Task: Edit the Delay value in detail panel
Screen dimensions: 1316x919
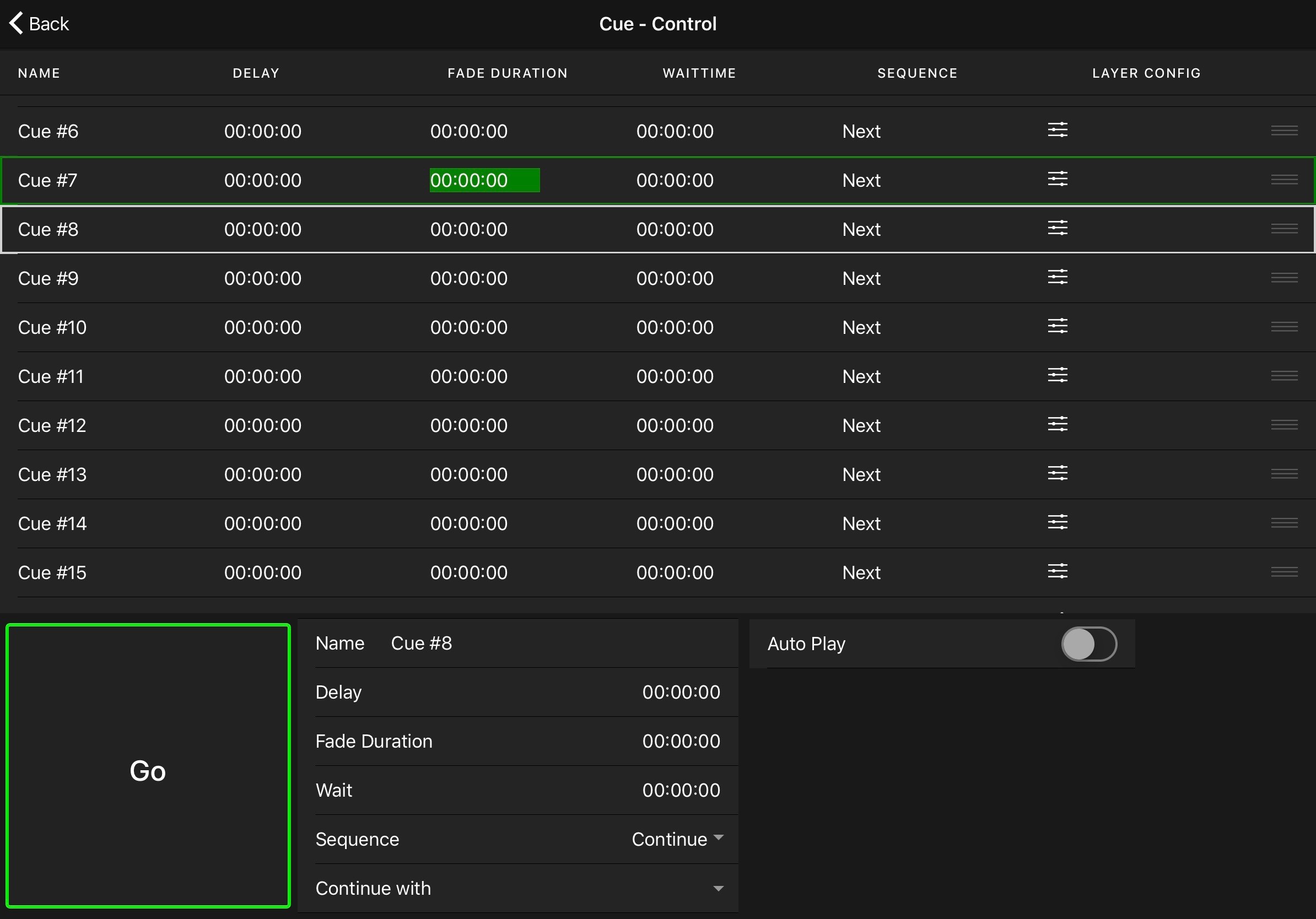Action: [681, 692]
